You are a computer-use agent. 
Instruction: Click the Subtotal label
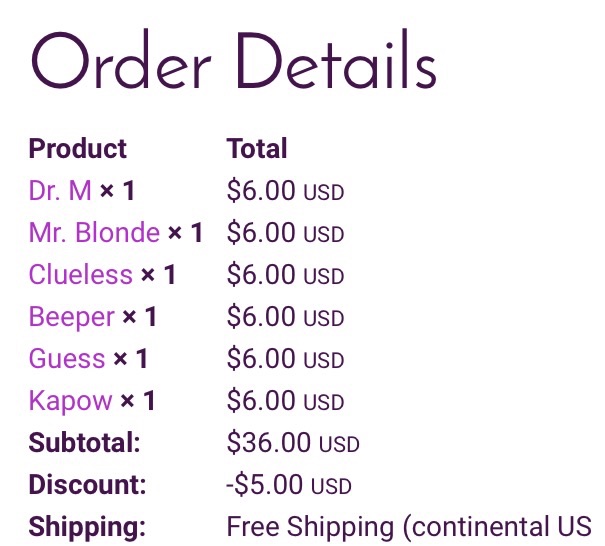click(84, 443)
